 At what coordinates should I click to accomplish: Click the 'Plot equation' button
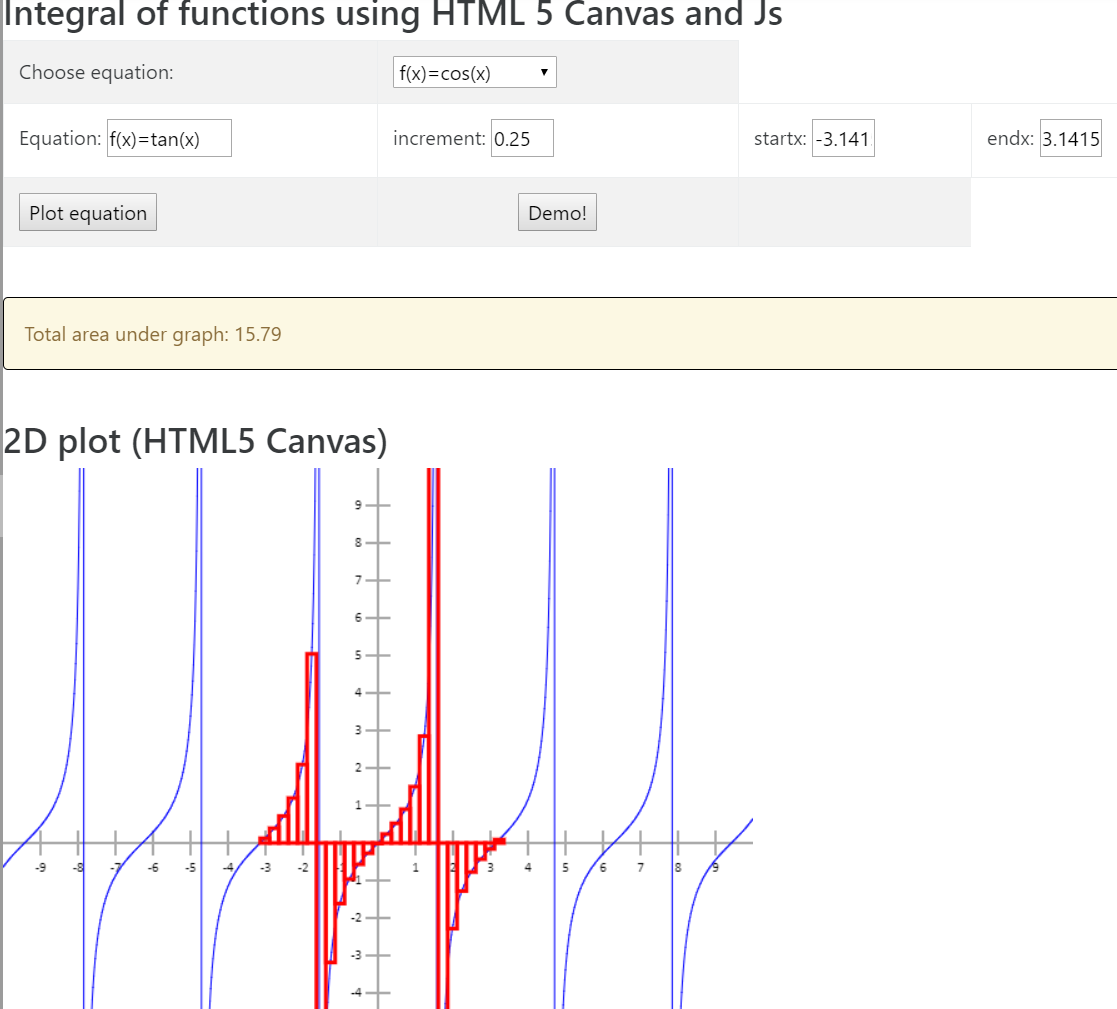click(87, 212)
